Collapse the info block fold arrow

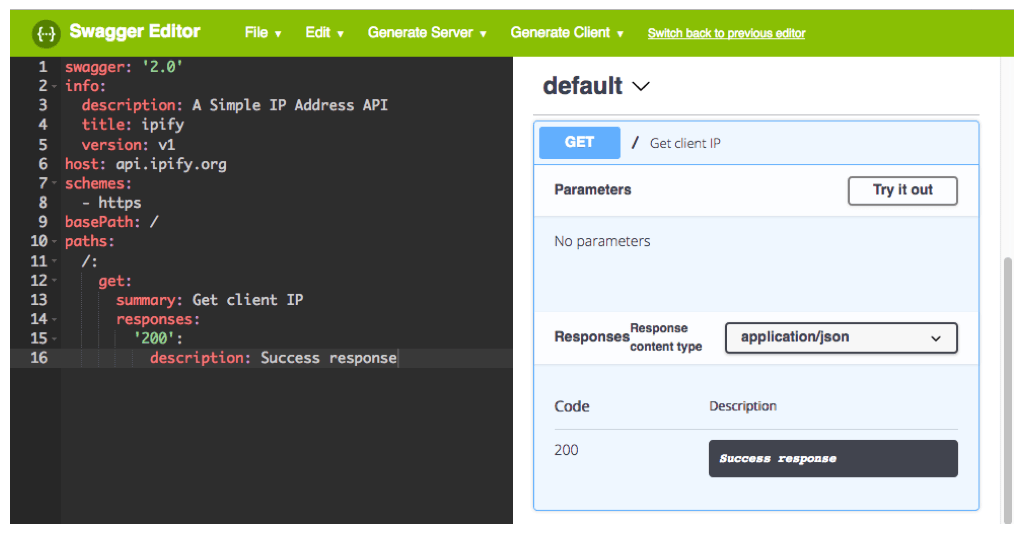[54, 87]
